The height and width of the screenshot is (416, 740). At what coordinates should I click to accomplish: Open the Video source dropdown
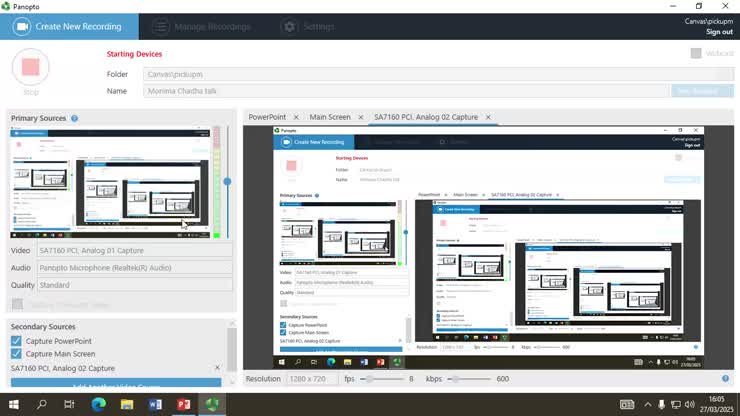(134, 250)
